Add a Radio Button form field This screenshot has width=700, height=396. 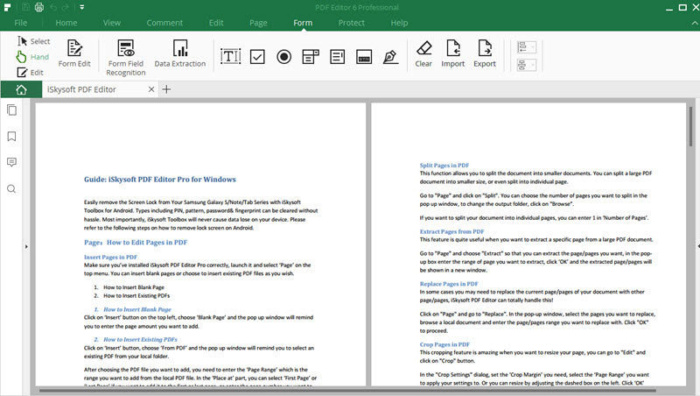[284, 57]
